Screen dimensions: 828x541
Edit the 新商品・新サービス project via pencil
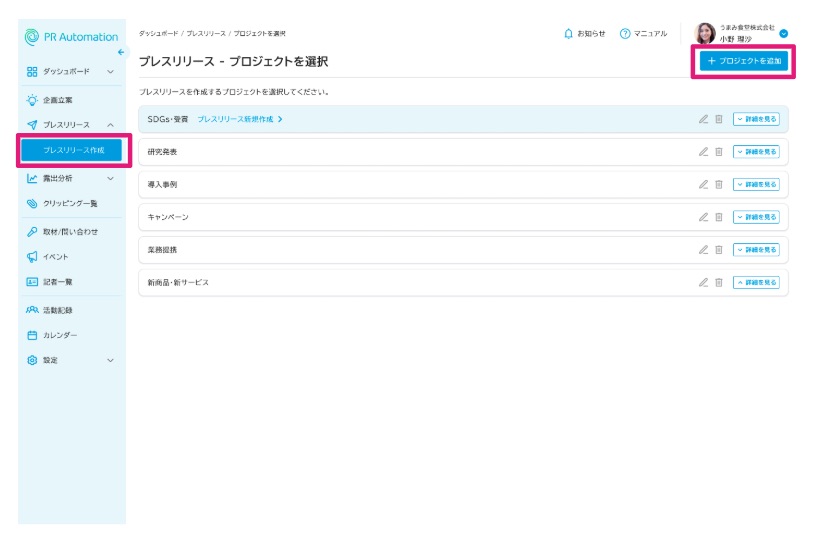[703, 283]
